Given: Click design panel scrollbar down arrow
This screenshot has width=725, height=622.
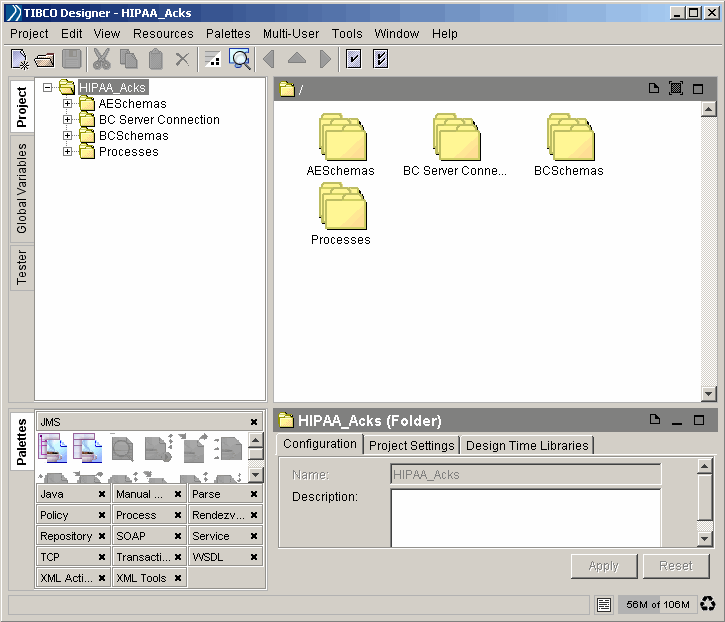Looking at the screenshot, I should tap(708, 394).
